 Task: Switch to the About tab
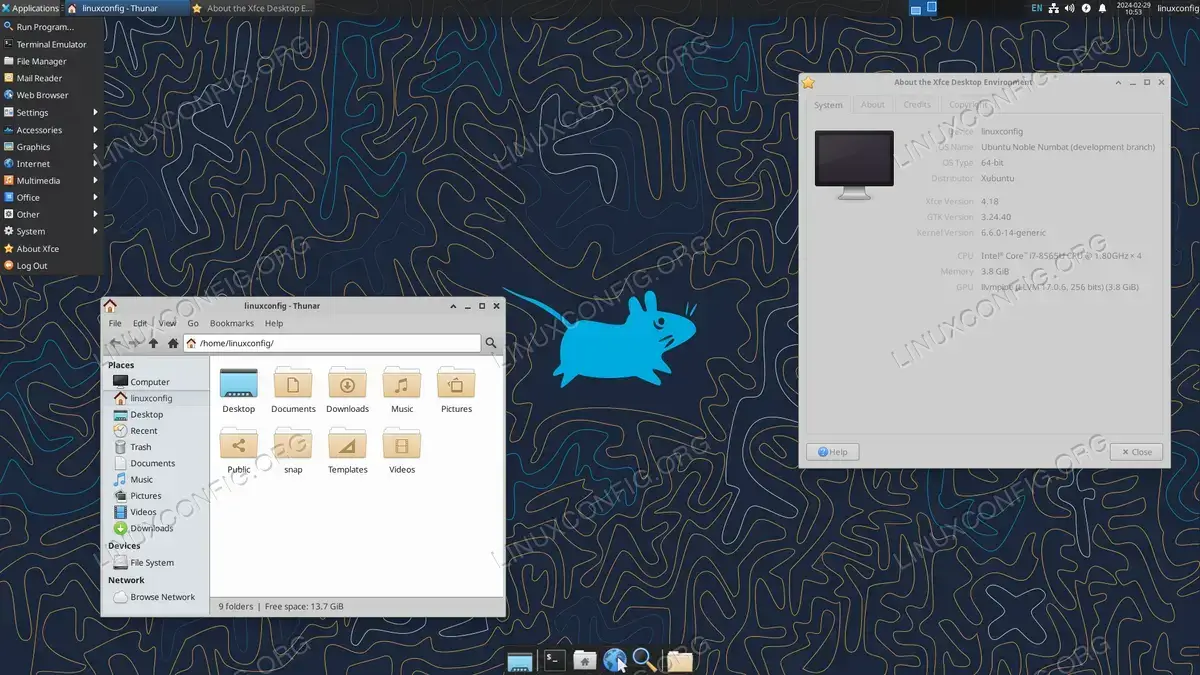click(x=873, y=105)
